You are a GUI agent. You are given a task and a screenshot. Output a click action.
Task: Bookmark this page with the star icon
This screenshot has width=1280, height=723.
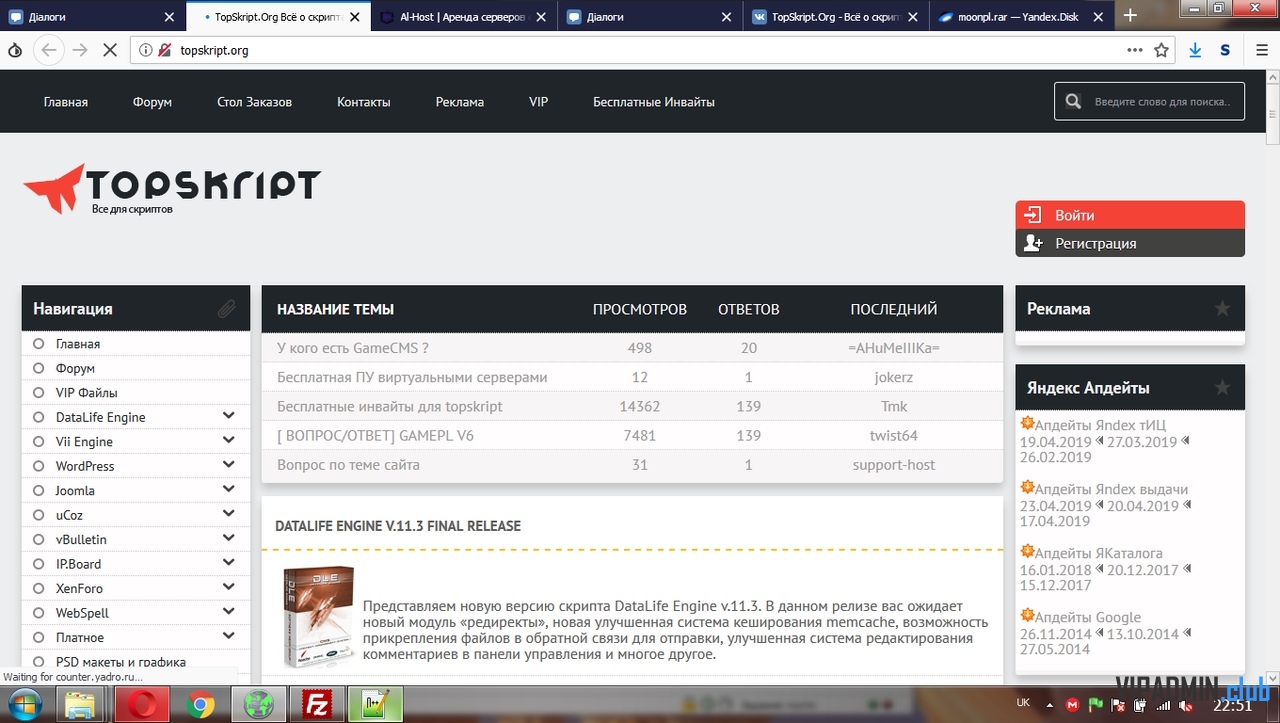[x=1161, y=50]
